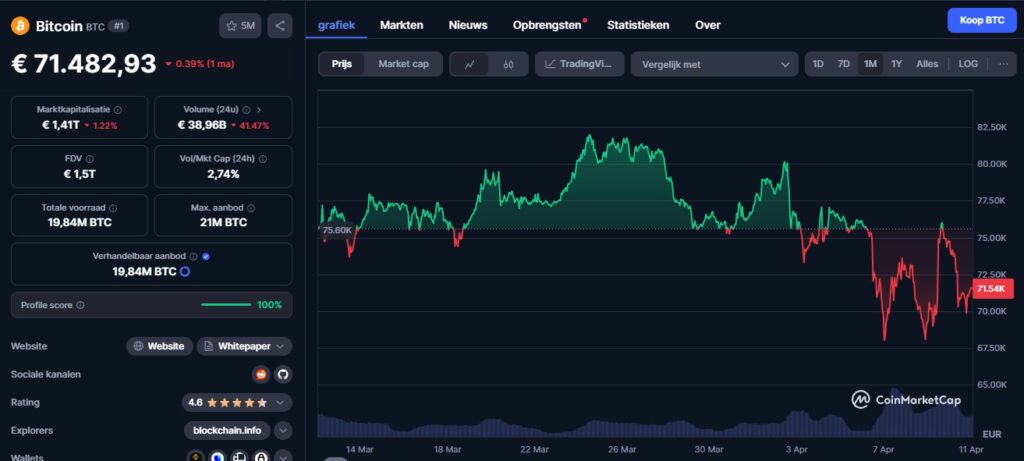
Task: Click the Totale voorraad info icon
Action: pos(113,208)
